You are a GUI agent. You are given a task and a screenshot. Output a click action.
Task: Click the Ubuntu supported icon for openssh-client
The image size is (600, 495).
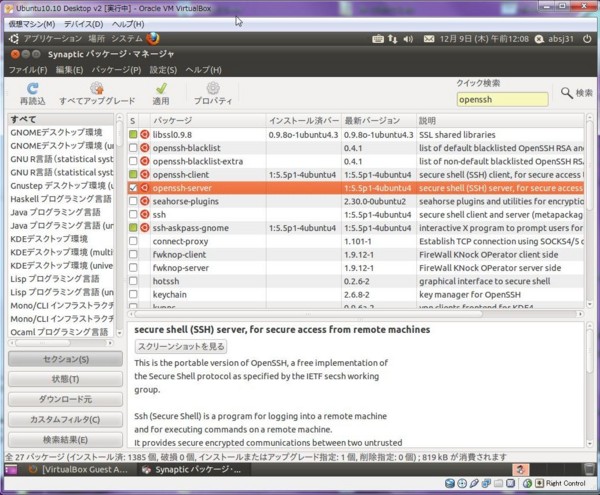145,174
